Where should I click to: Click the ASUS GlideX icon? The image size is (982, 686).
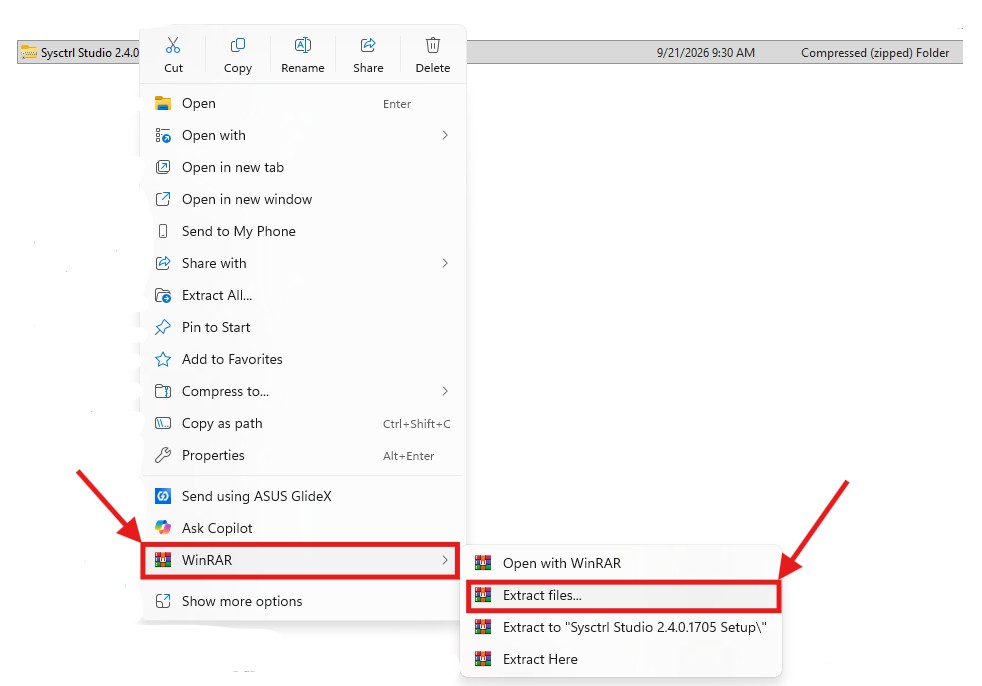(163, 496)
